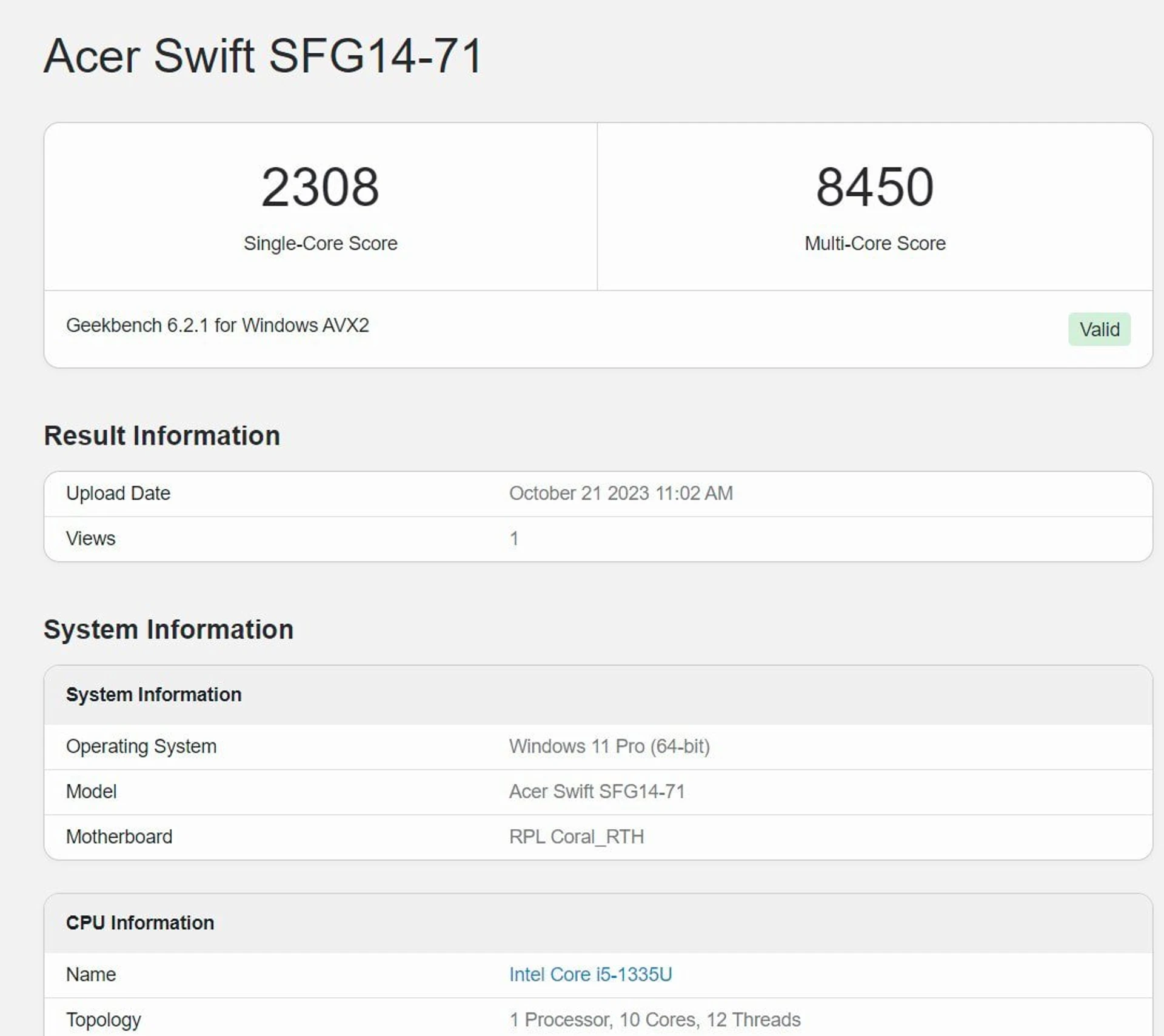Select the 1 Processor, 10 Cores, 12 Threads value
This screenshot has width=1164, height=1036.
tap(655, 1020)
